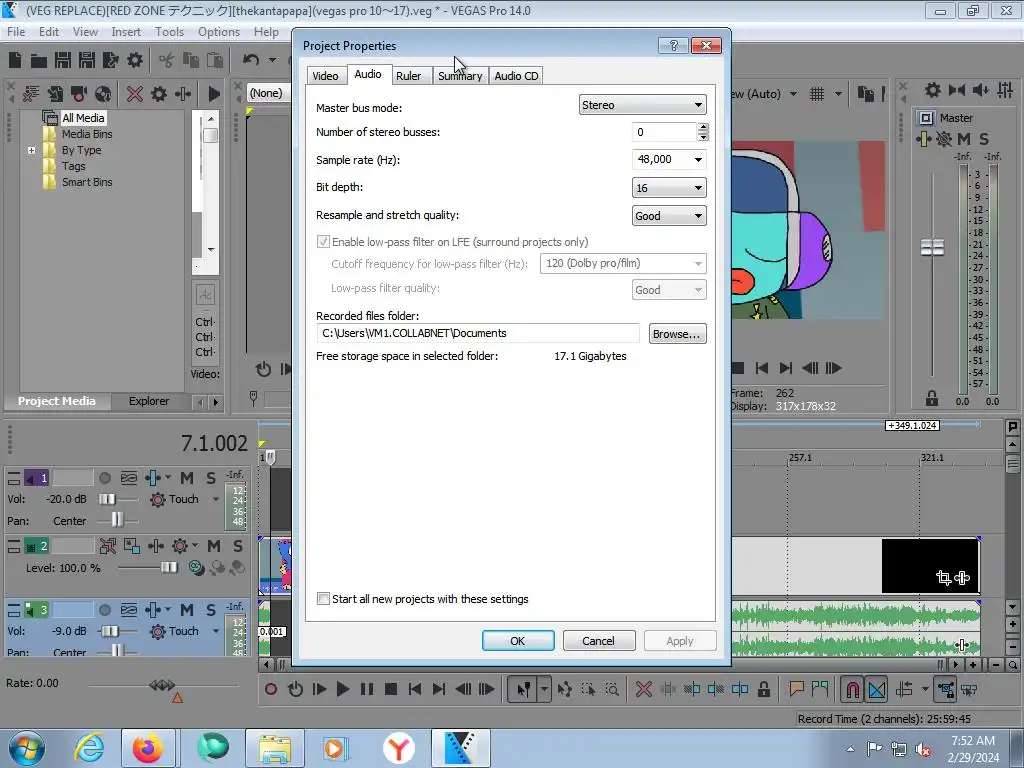1024x768 pixels.
Task: Switch to the Explorer panel tab
Action: [149, 401]
